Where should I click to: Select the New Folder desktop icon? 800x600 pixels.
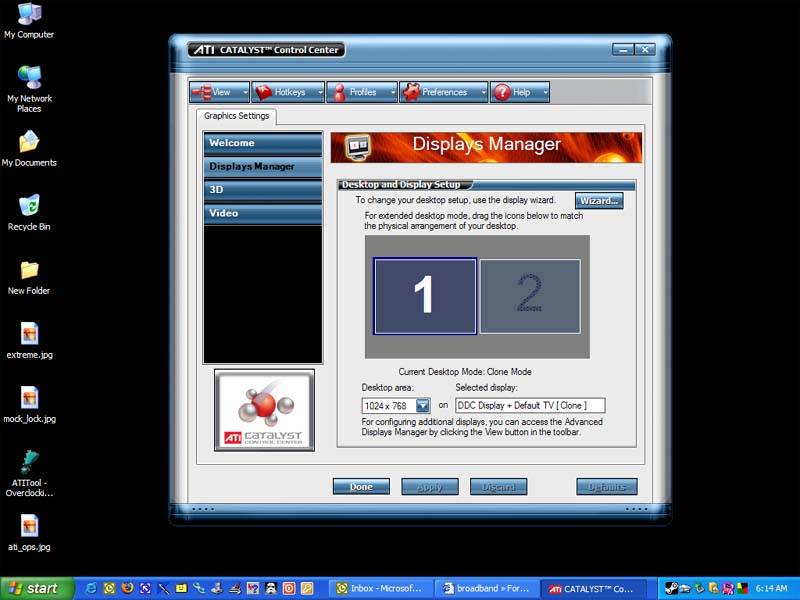pyautogui.click(x=29, y=277)
